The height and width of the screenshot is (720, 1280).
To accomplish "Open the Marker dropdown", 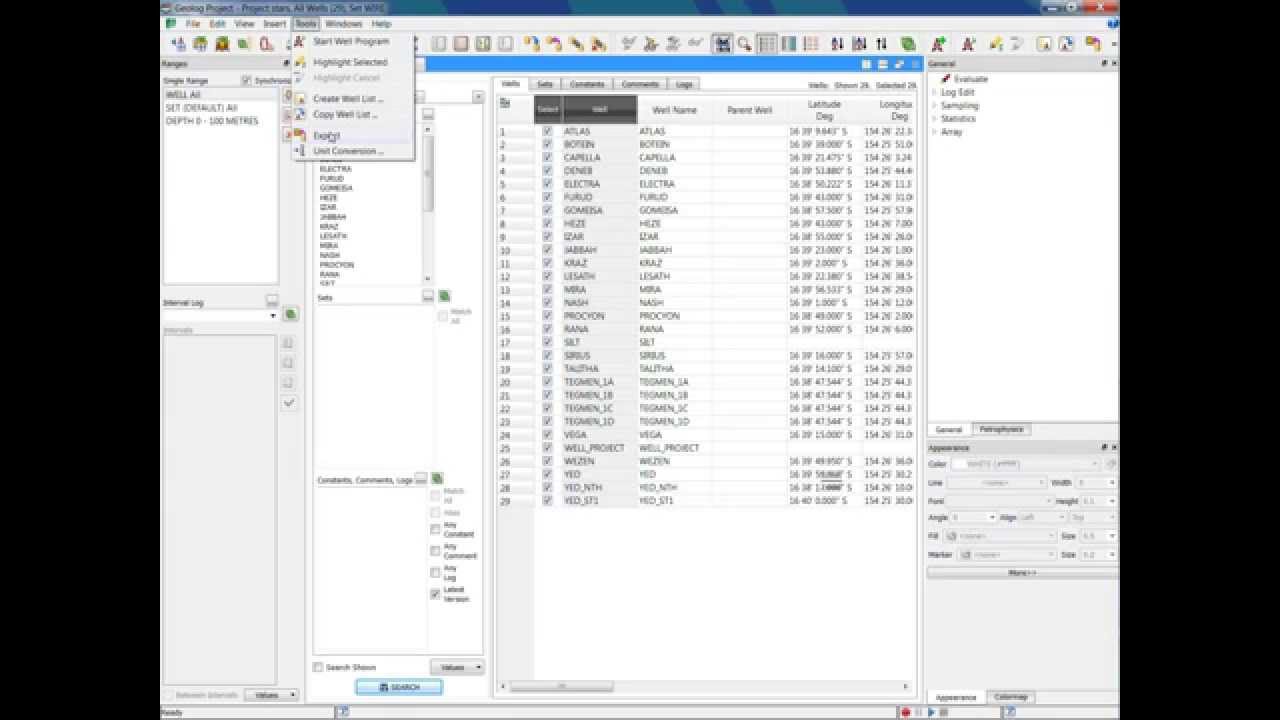I will [x=1008, y=554].
